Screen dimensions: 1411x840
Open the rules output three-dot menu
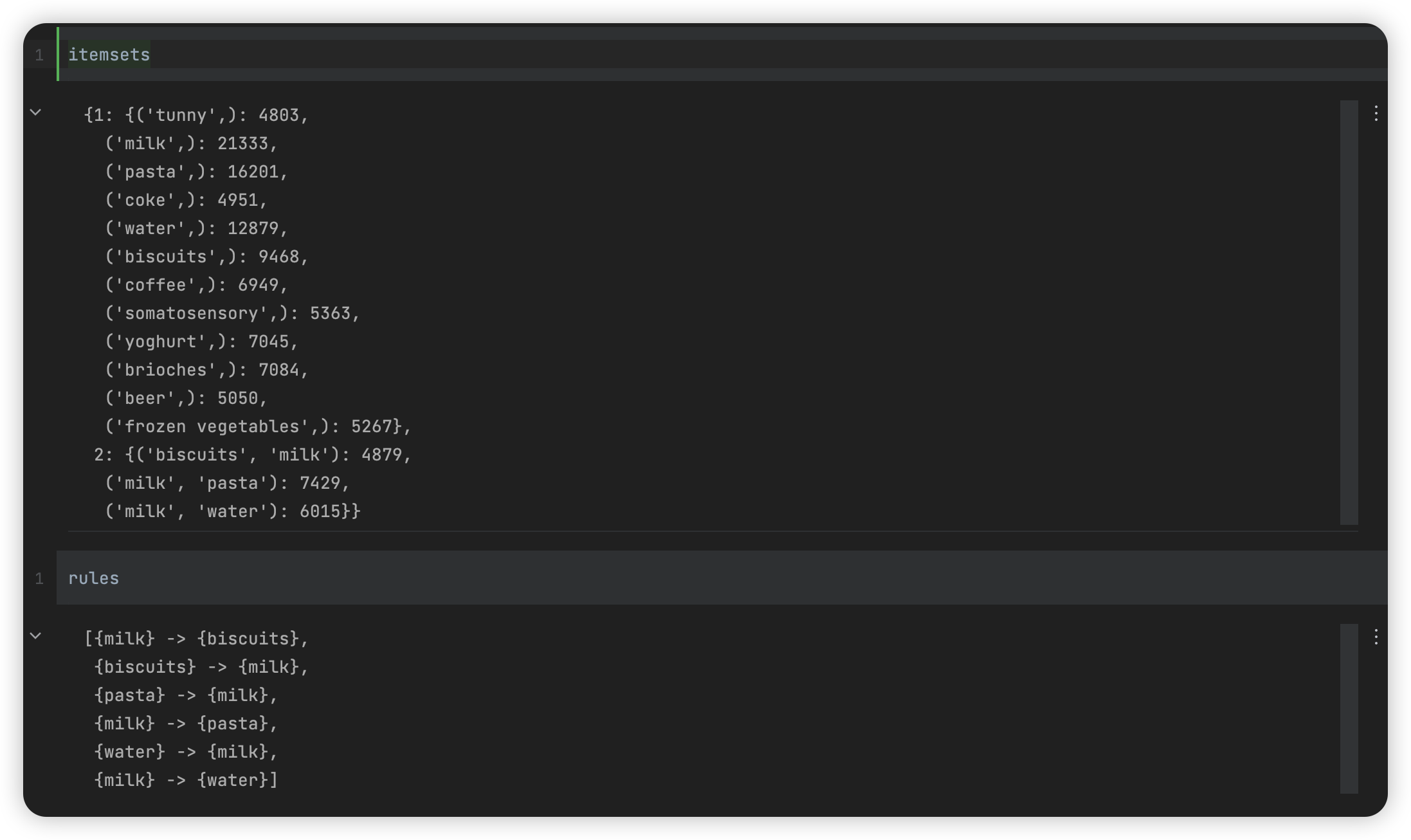click(1376, 637)
